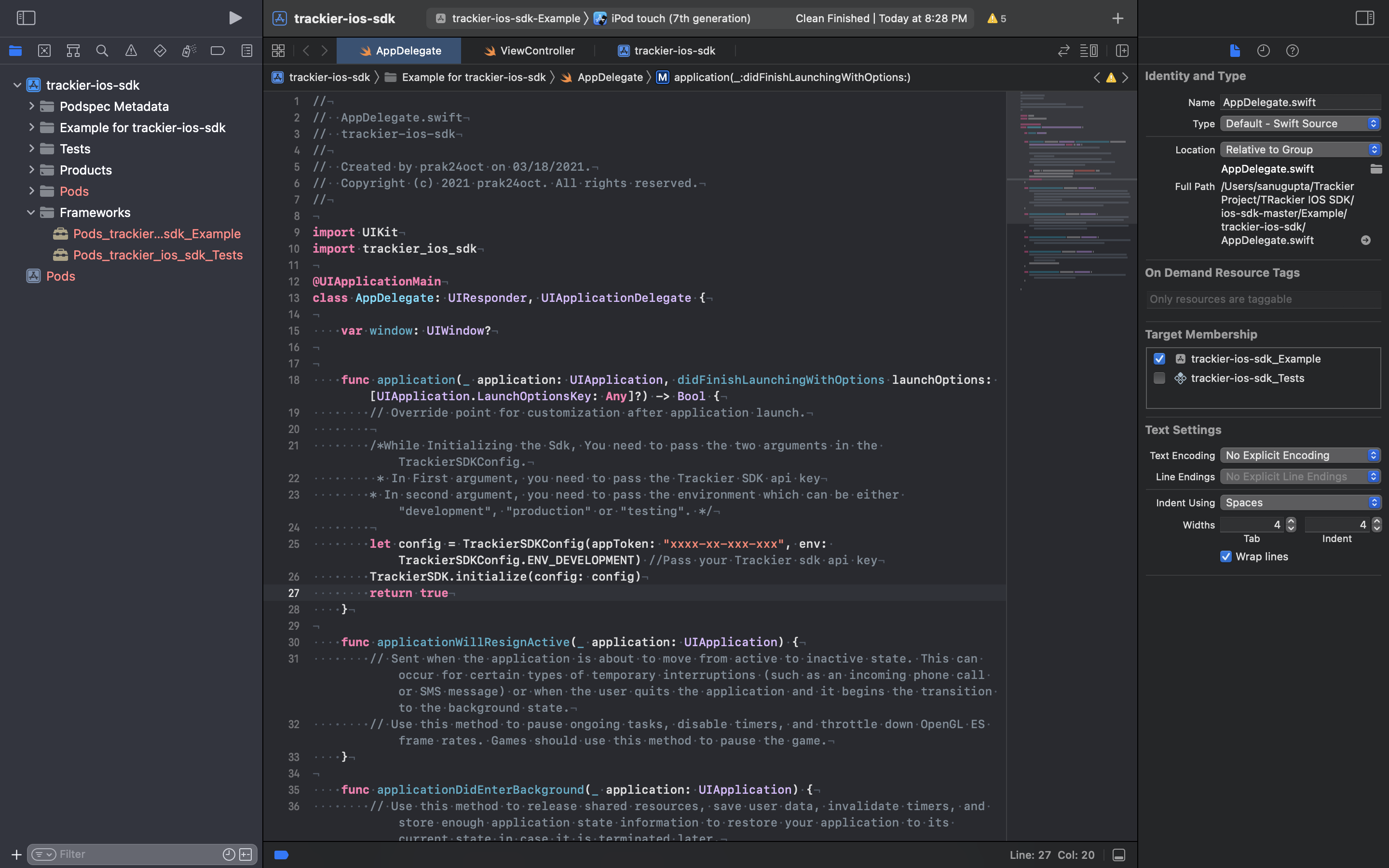Click the Name field AppDelegate.swift

[1300, 102]
